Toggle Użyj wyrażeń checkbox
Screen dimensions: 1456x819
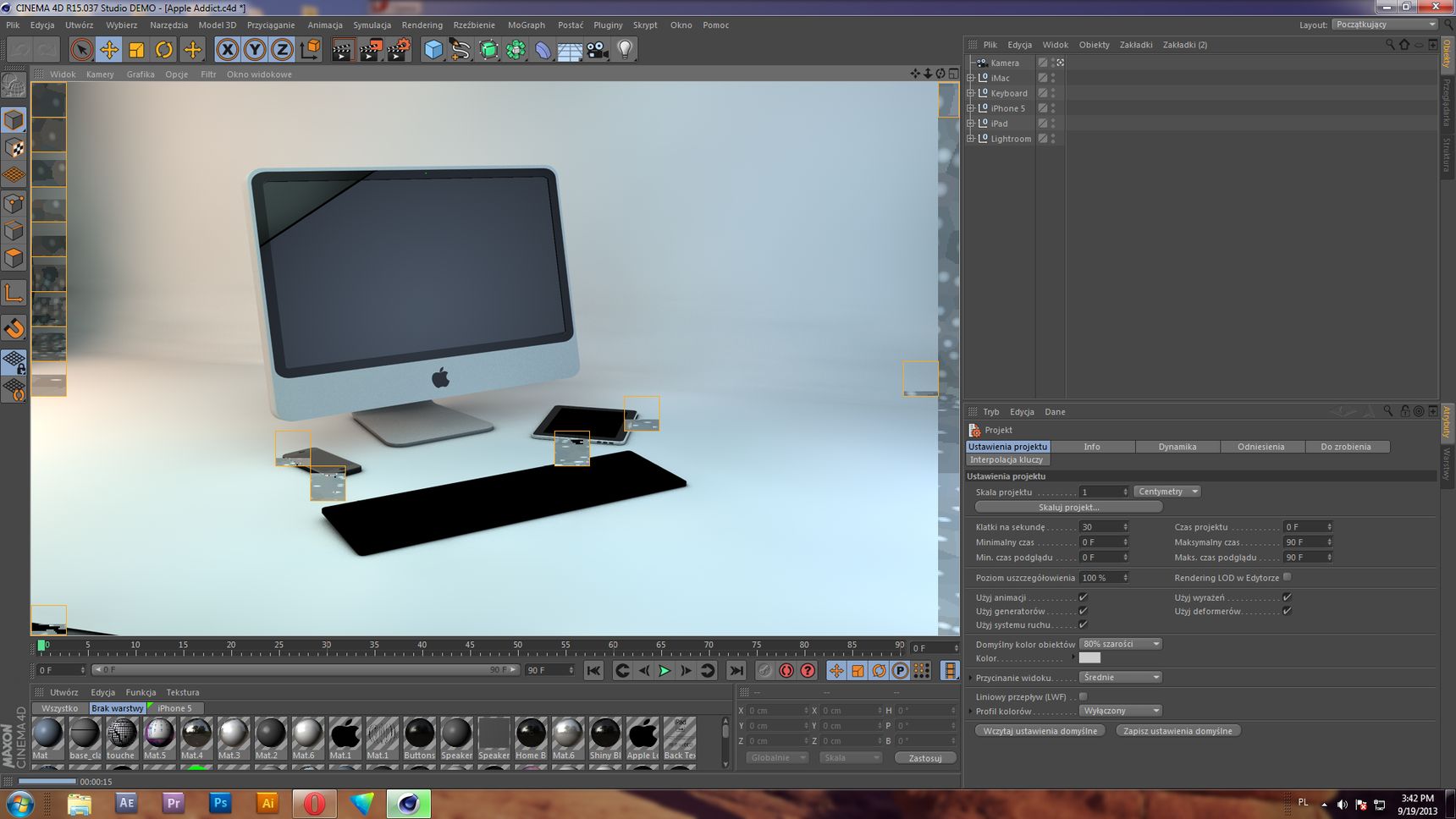coord(1287,597)
